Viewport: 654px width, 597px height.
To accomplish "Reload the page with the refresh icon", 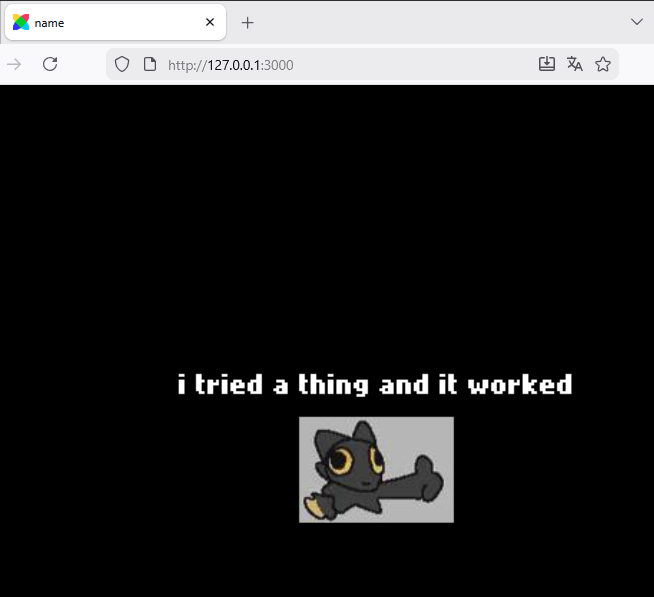I will point(50,64).
